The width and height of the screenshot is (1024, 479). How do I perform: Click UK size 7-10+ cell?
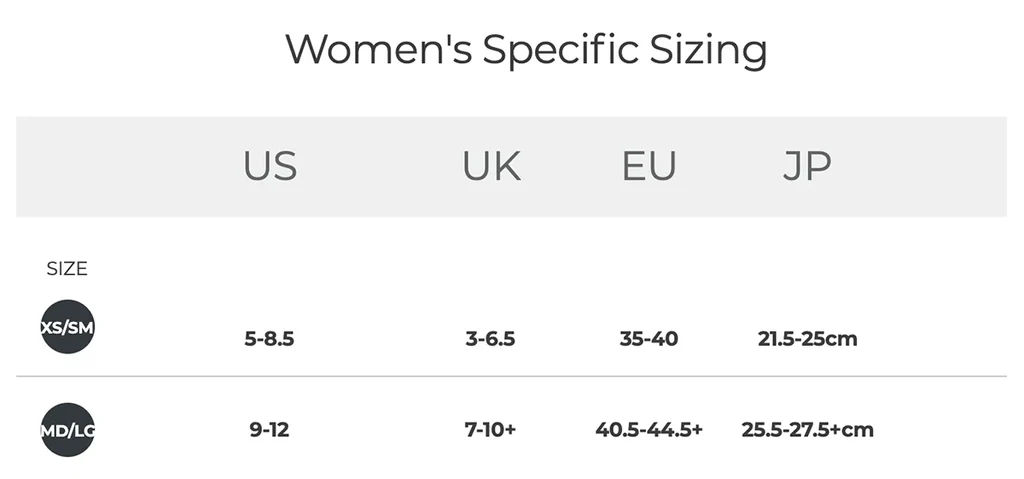[x=490, y=430]
